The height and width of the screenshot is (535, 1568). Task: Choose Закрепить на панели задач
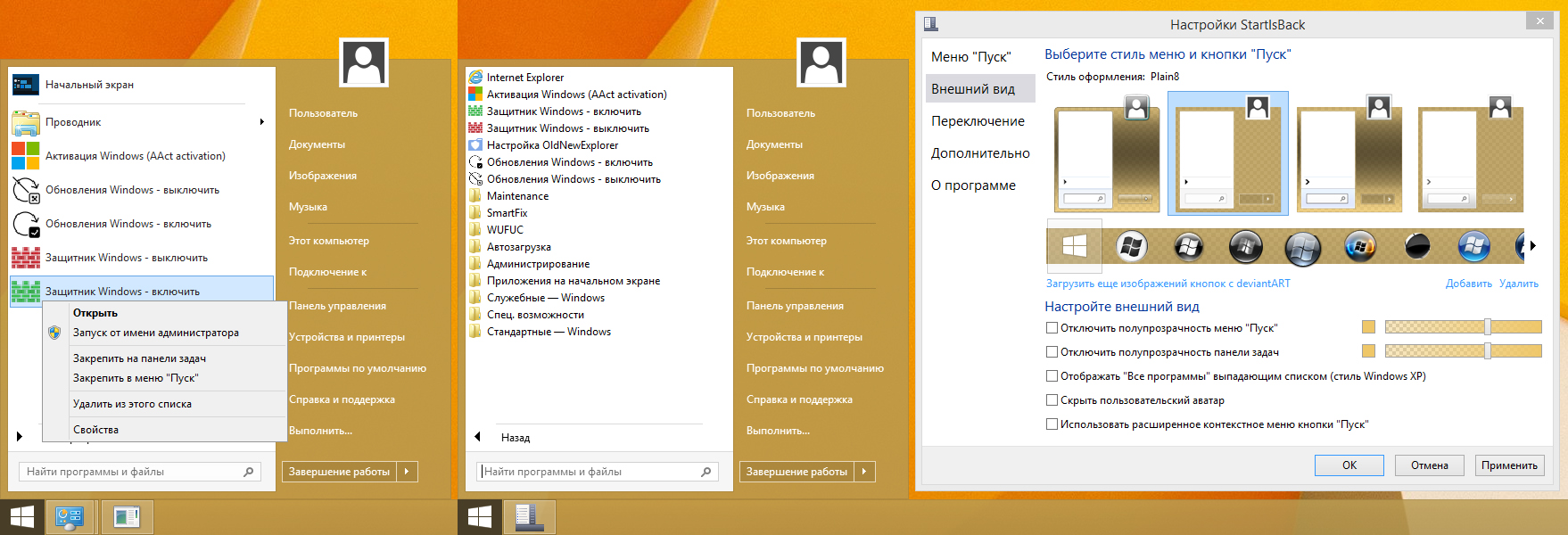tap(139, 358)
